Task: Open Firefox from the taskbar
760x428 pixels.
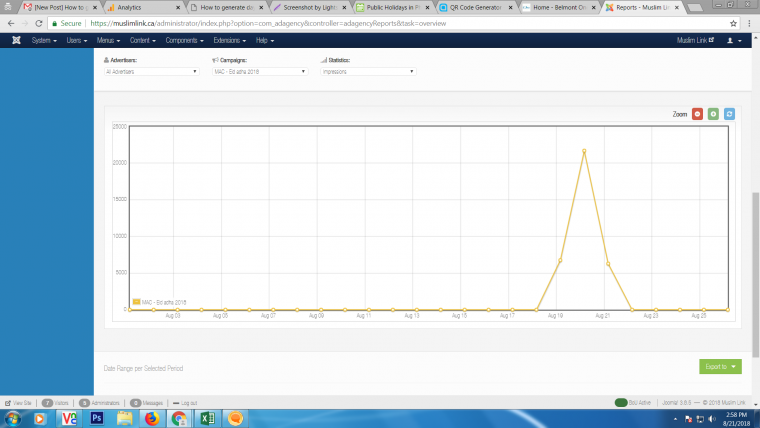Action: point(152,418)
